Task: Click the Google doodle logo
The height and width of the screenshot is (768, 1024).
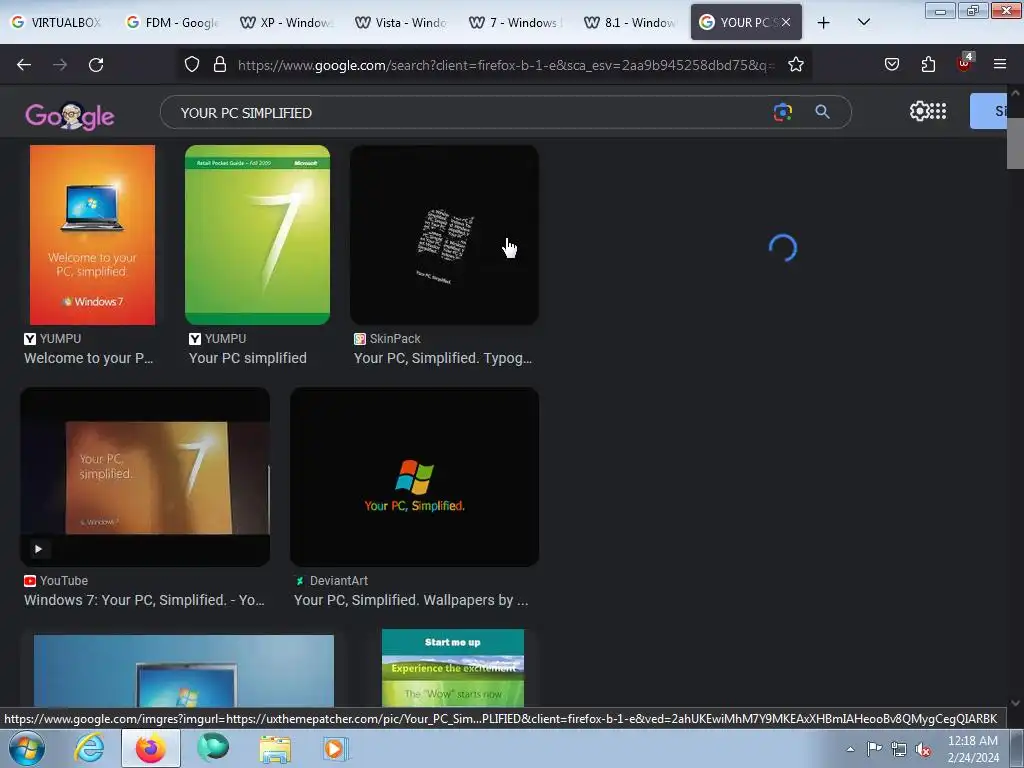Action: (x=69, y=116)
